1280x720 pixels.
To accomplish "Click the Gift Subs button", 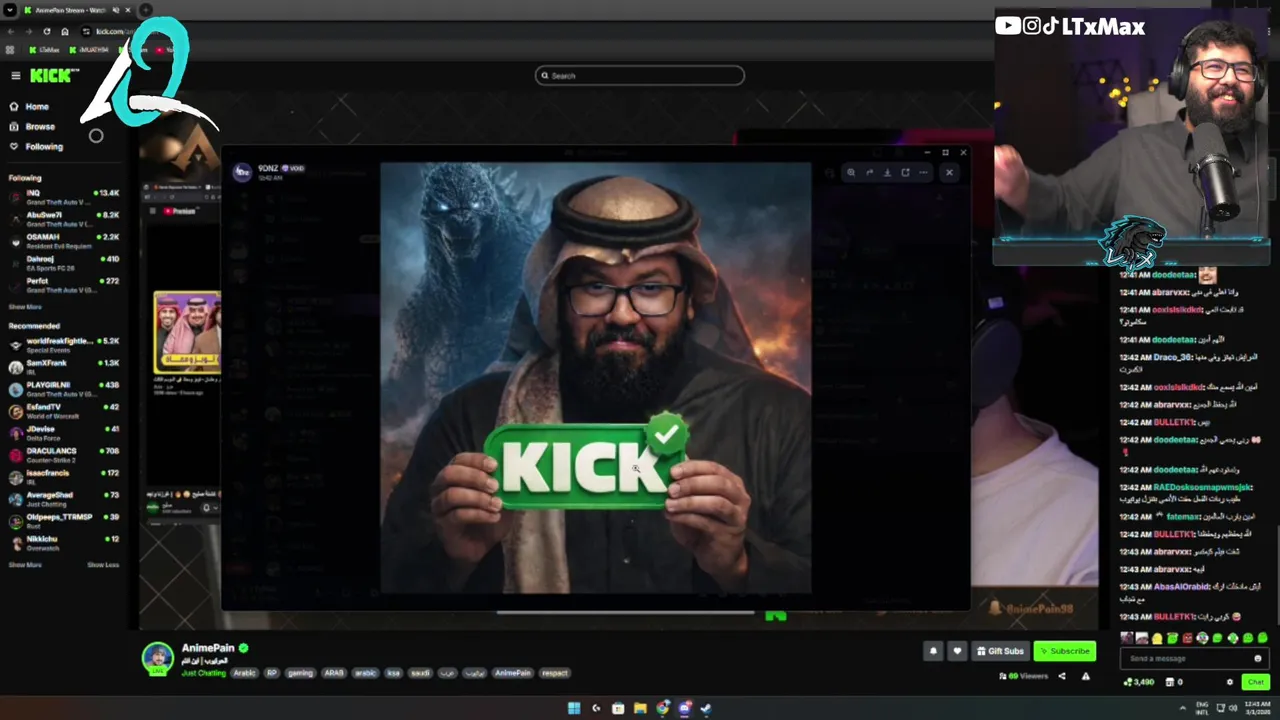I will [x=1000, y=651].
